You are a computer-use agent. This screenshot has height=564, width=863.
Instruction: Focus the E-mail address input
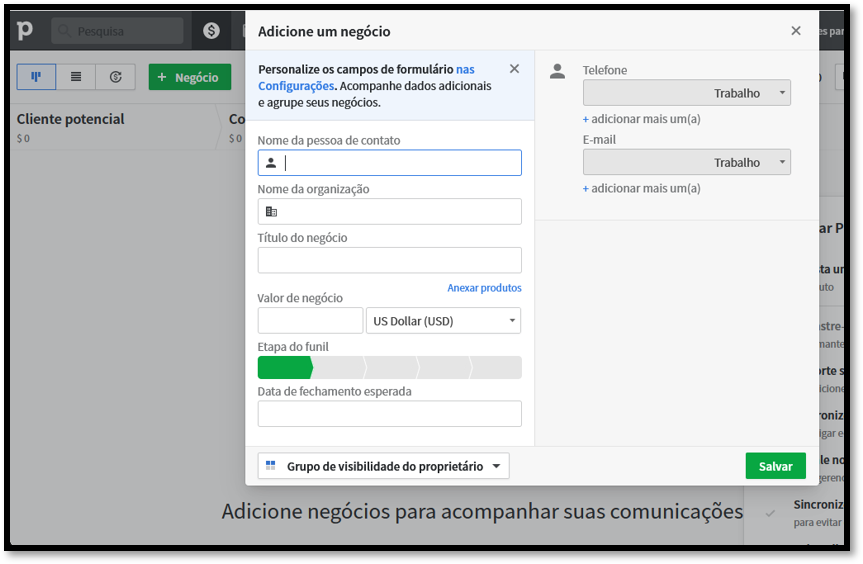click(x=647, y=162)
